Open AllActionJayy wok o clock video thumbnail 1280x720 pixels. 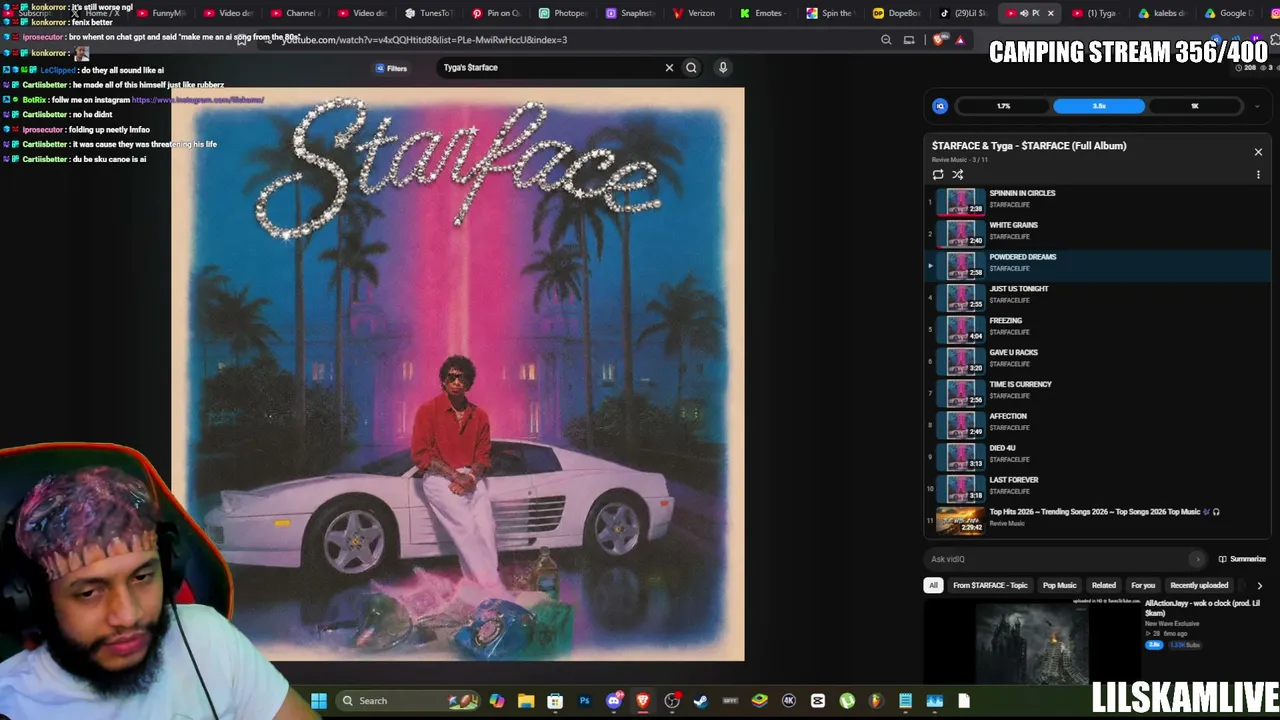pyautogui.click(x=1031, y=643)
